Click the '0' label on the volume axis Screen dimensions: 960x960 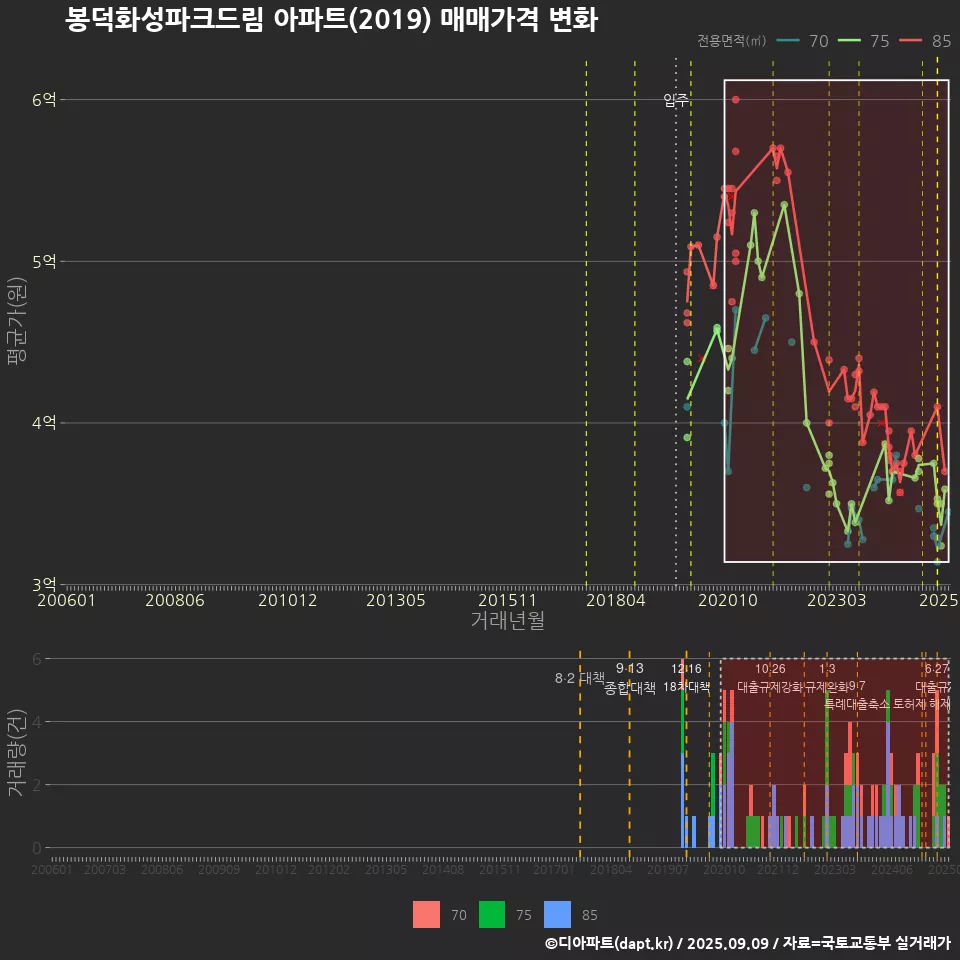[x=37, y=848]
